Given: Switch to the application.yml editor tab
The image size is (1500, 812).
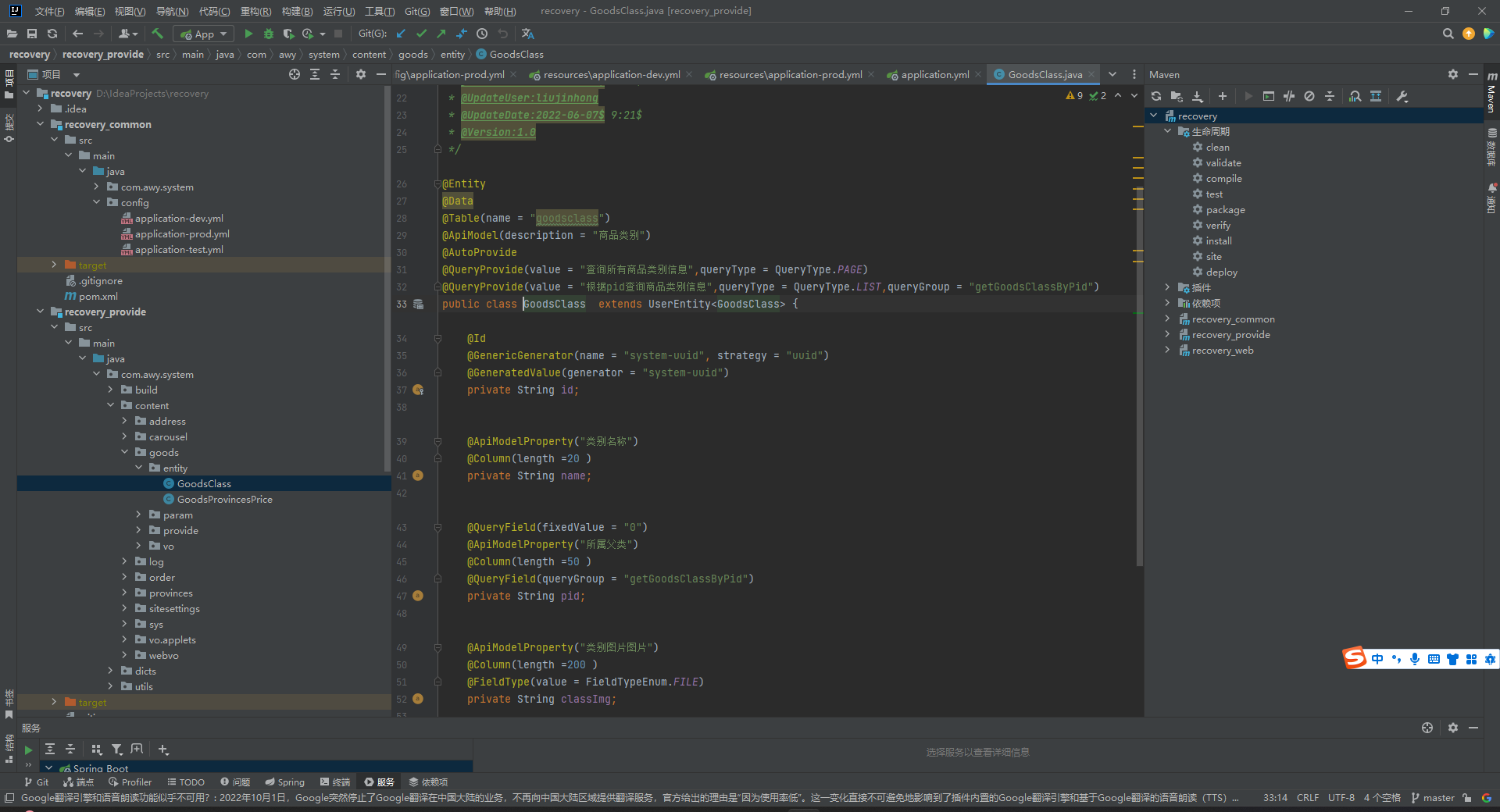Looking at the screenshot, I should click(934, 74).
